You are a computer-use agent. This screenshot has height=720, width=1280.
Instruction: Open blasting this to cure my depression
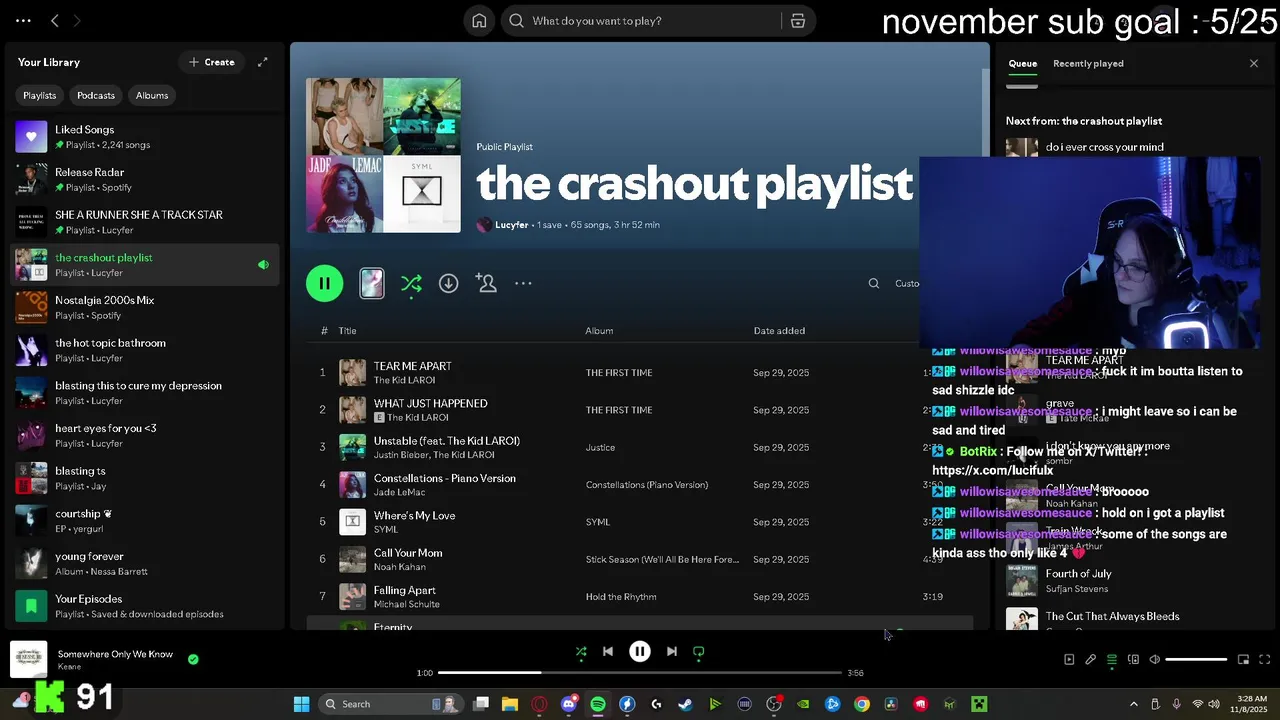click(147, 393)
